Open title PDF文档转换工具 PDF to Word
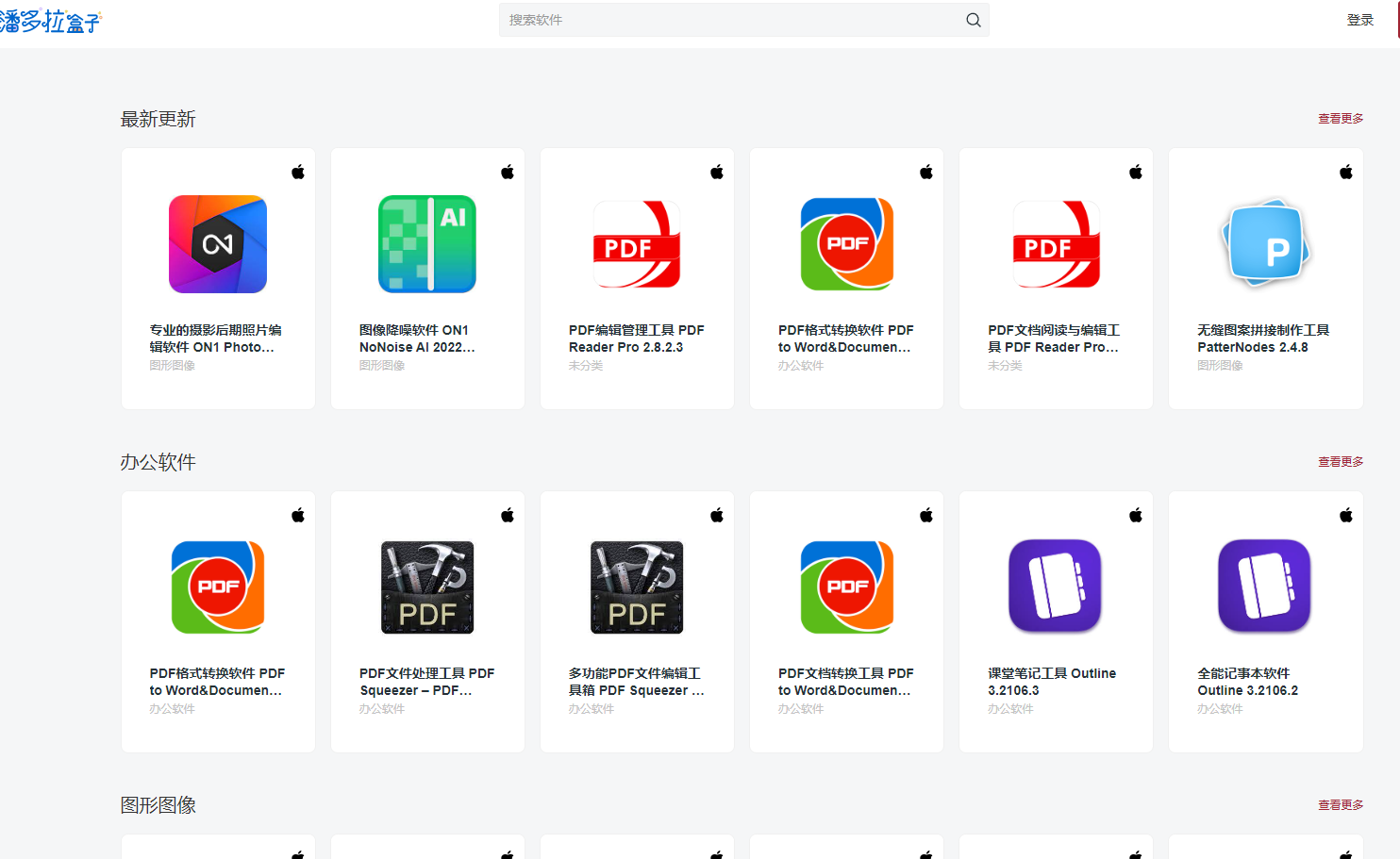Viewport: 1400px width, 859px height. pos(846,682)
